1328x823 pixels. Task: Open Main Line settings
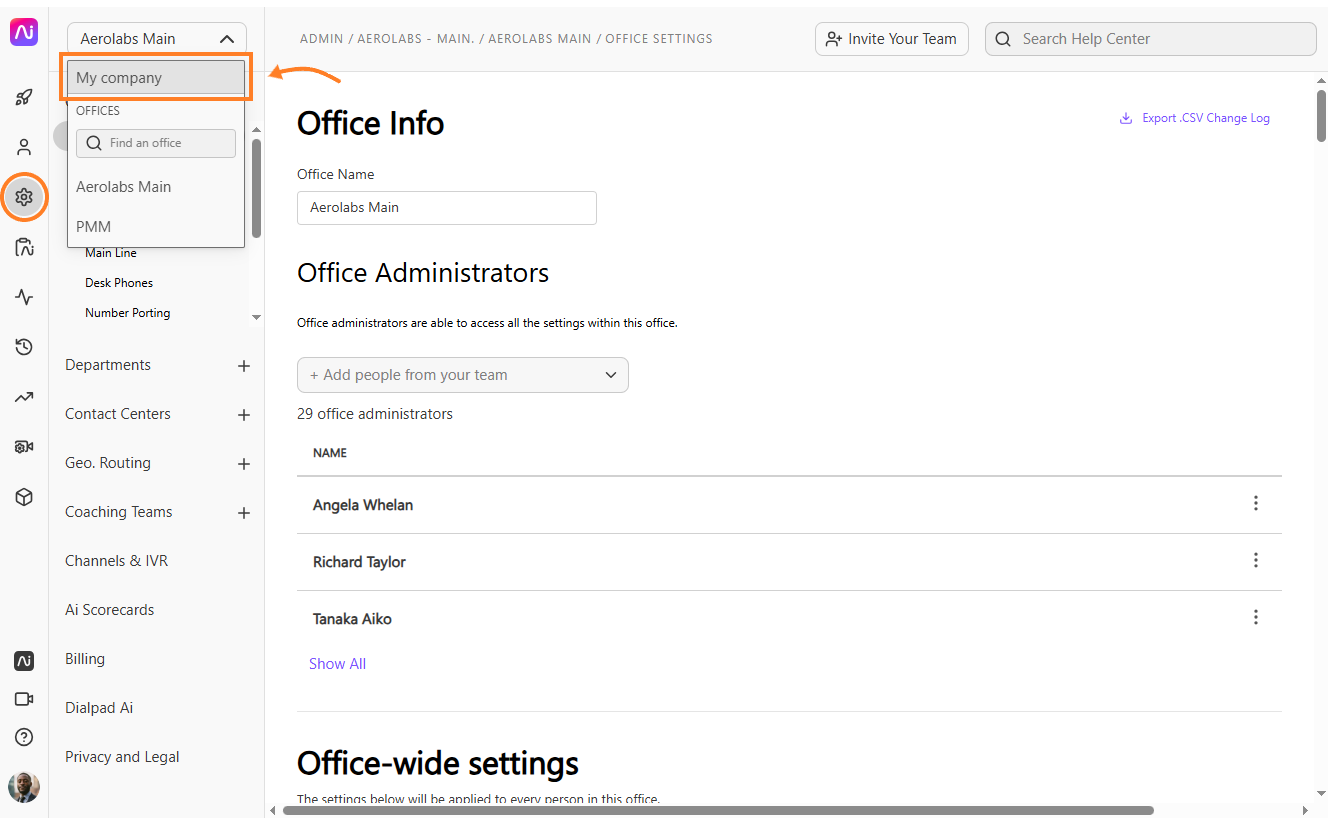(111, 253)
